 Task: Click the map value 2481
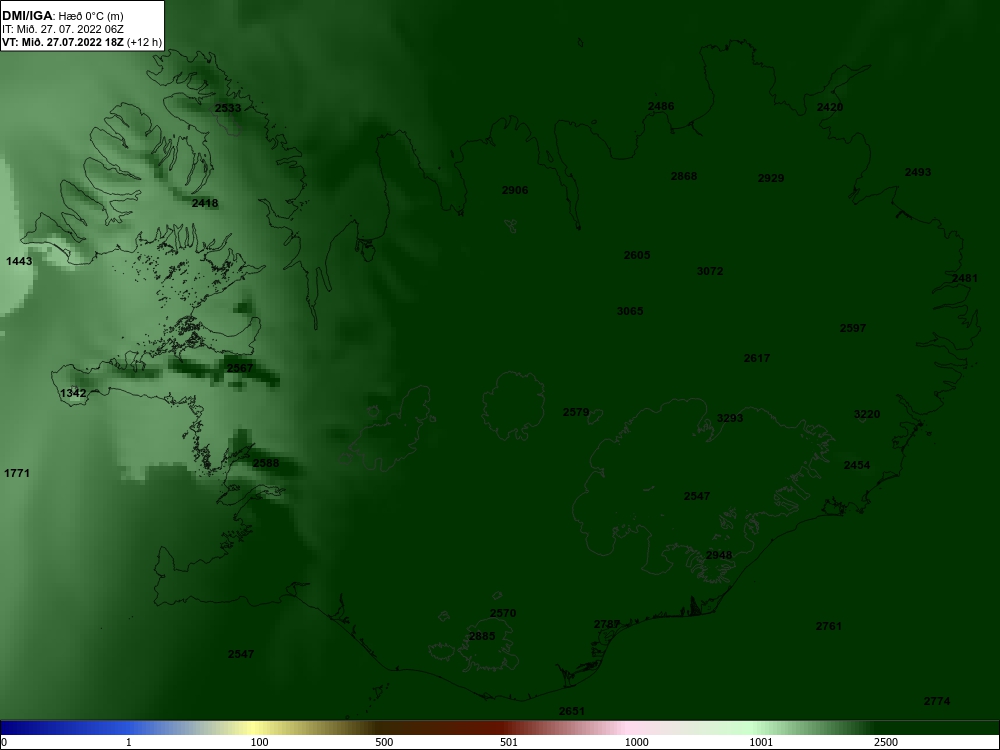(x=964, y=278)
